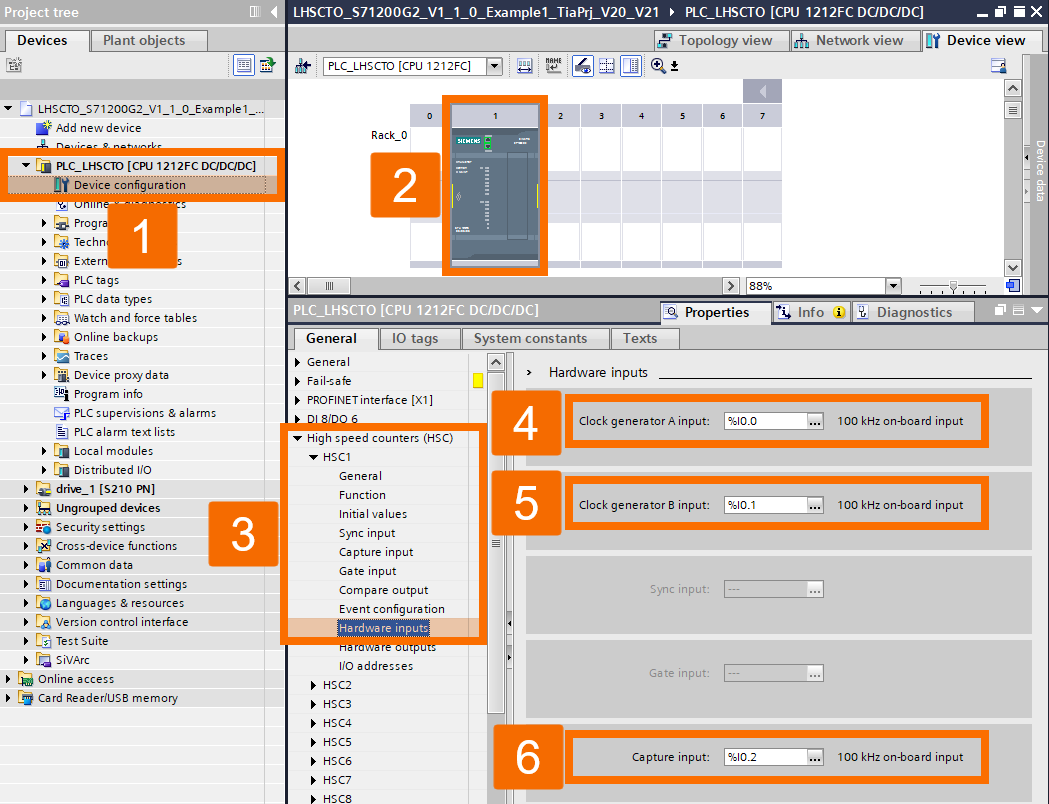Open the Texts tab
The image size is (1049, 804).
645,338
